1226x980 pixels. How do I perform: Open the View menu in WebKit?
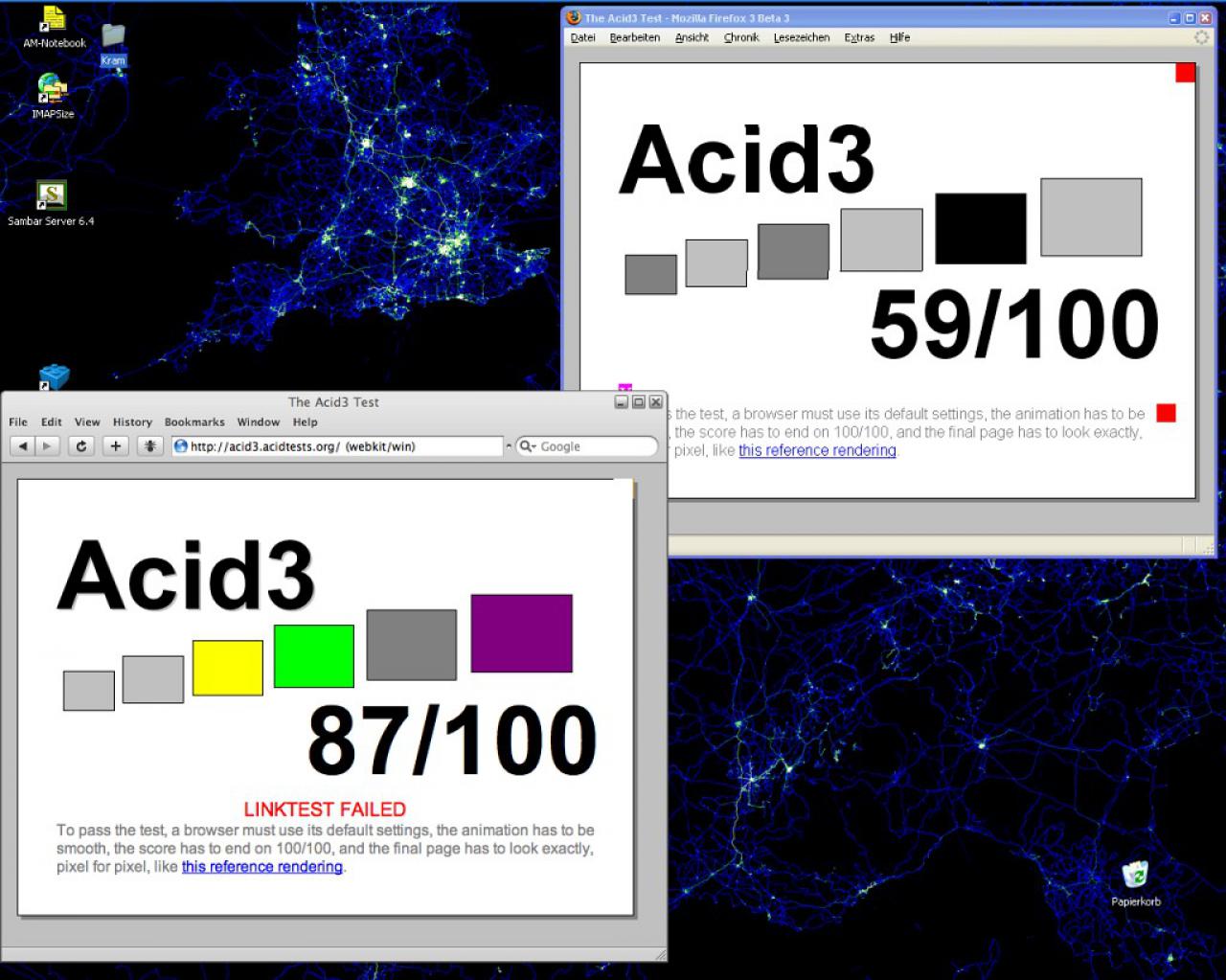click(x=87, y=422)
